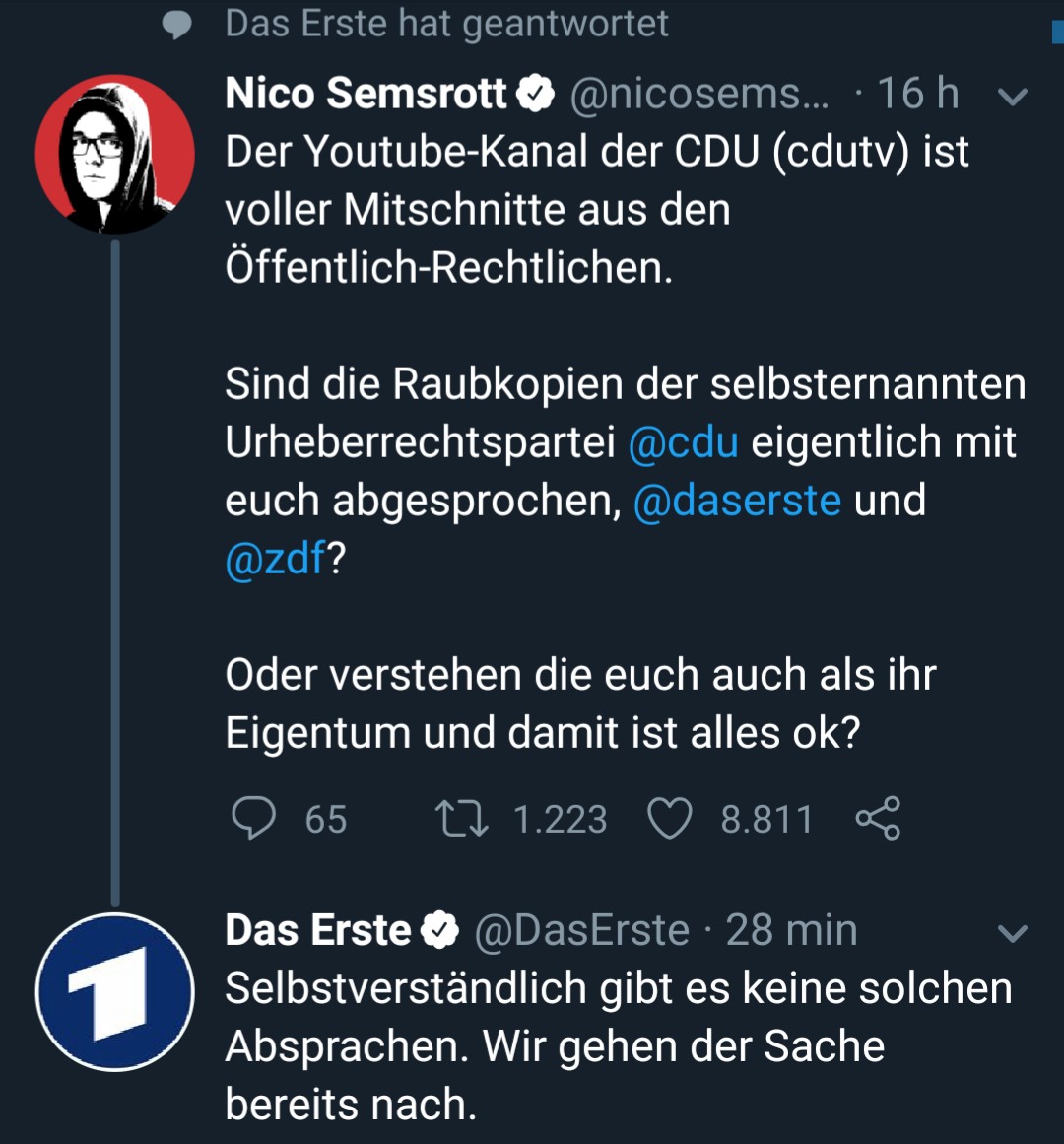Click the @DasErste handle

582,930
